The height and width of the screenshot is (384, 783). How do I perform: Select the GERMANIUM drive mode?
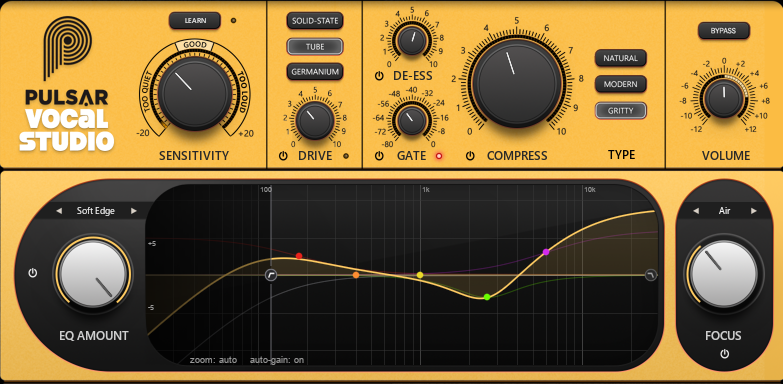pyautogui.click(x=315, y=72)
